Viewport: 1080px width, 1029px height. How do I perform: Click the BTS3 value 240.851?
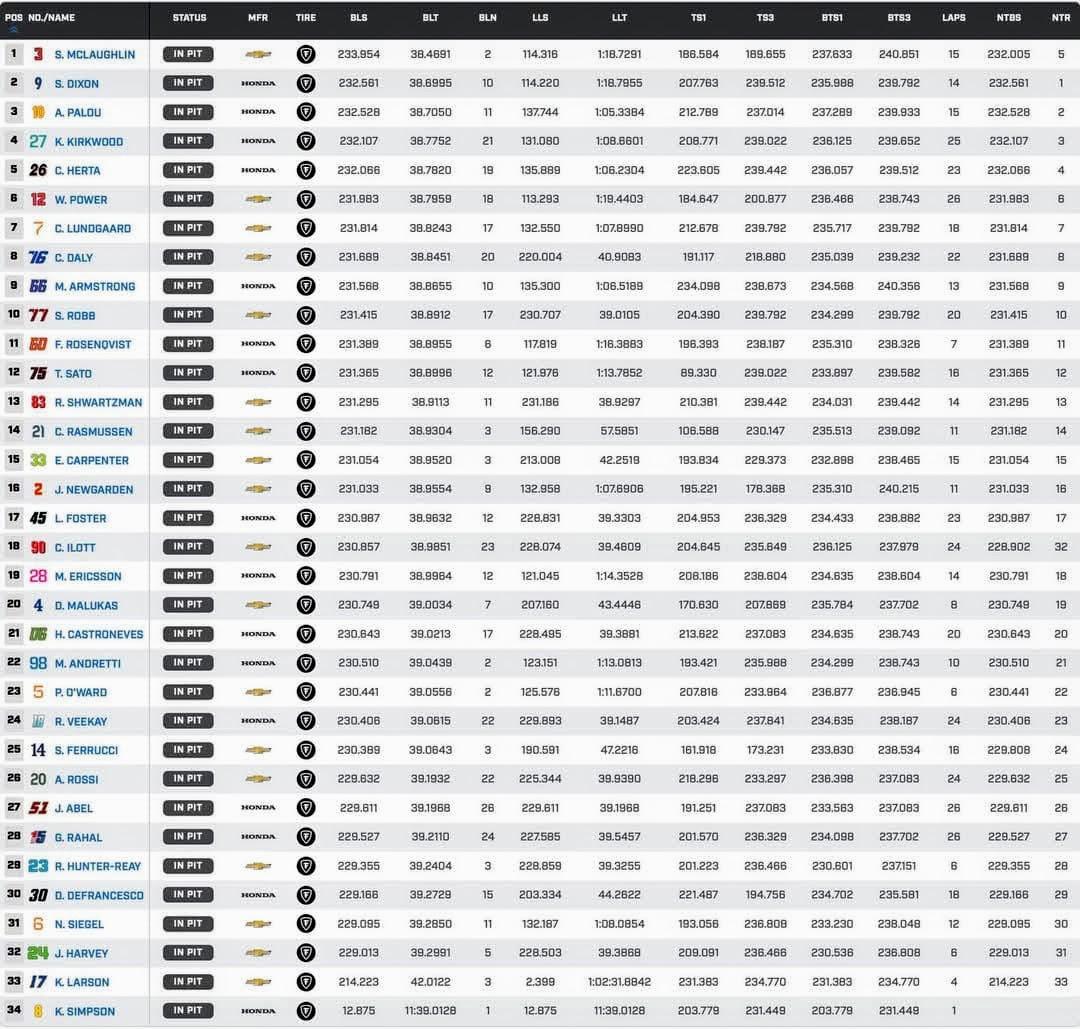coord(899,54)
